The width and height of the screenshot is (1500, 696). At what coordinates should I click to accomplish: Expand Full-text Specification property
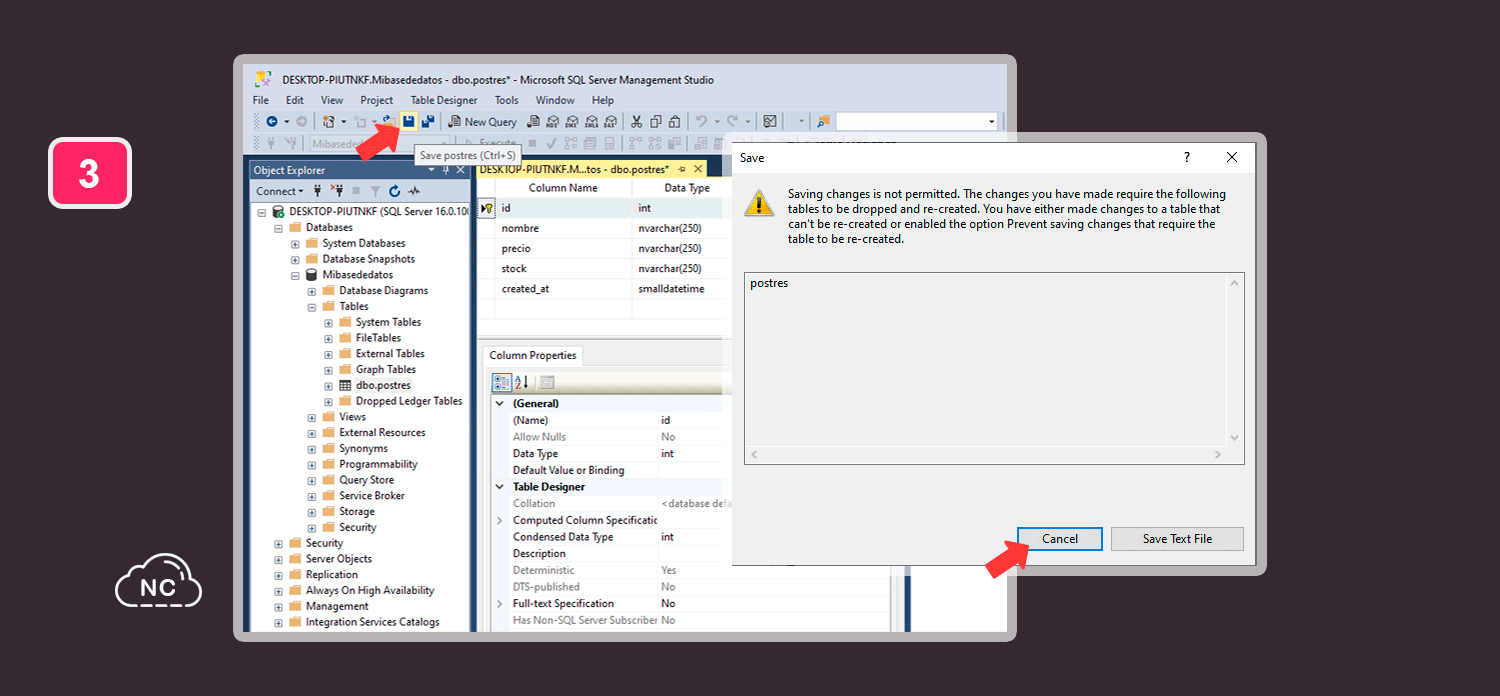pyautogui.click(x=500, y=604)
